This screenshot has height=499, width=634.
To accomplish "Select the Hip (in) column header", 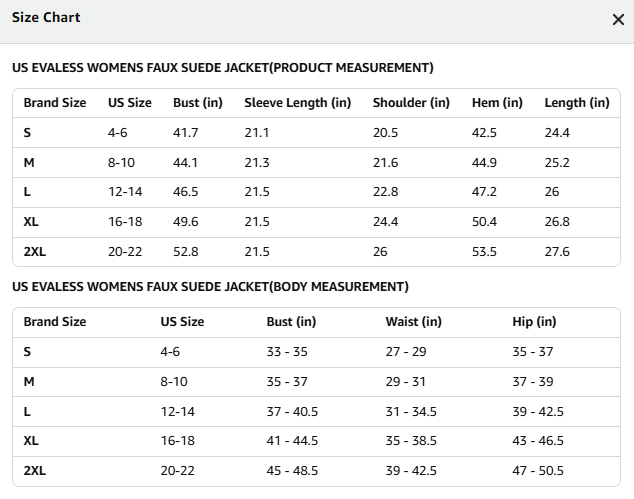I will point(534,322).
